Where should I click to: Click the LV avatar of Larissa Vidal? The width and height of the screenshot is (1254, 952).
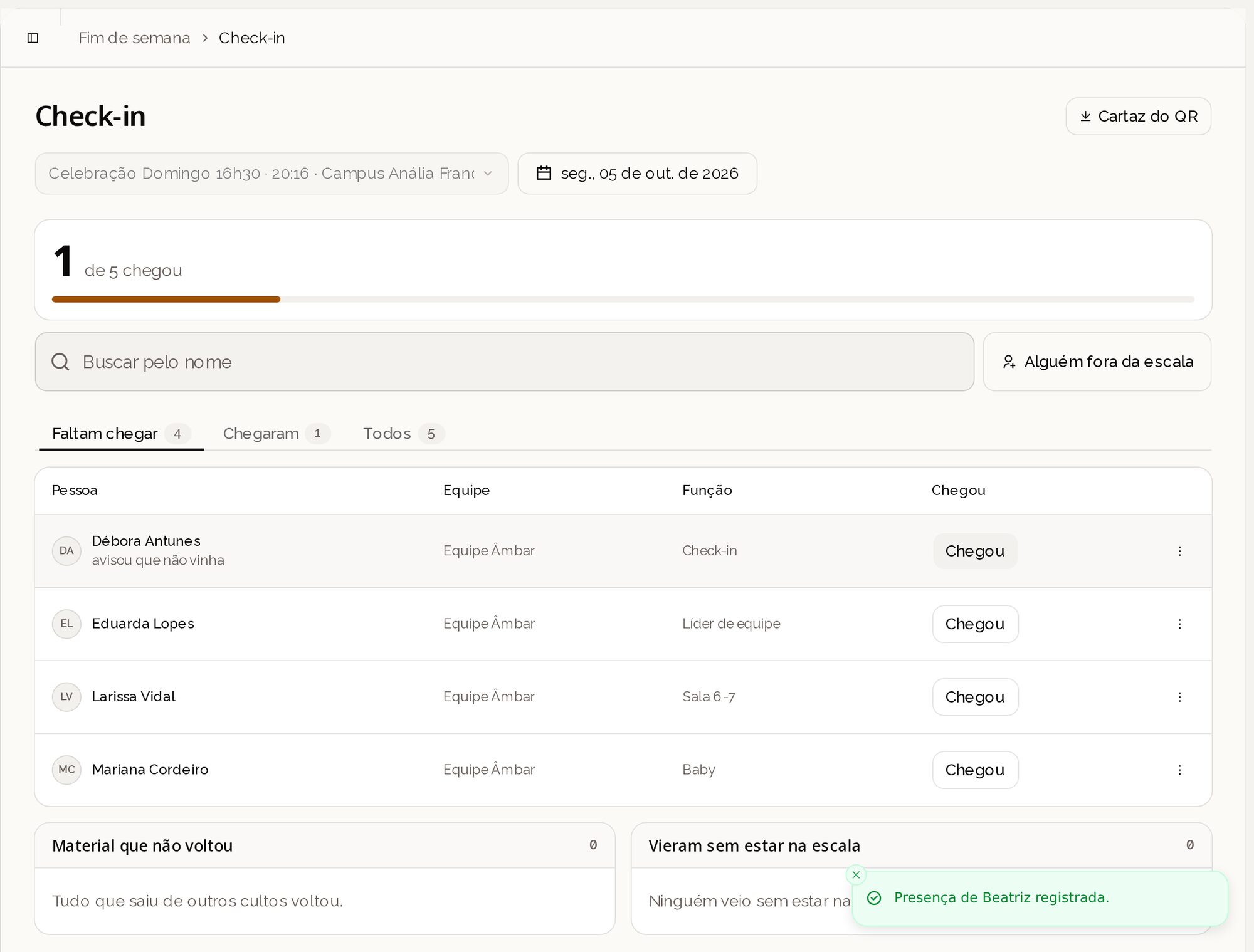pyautogui.click(x=66, y=697)
